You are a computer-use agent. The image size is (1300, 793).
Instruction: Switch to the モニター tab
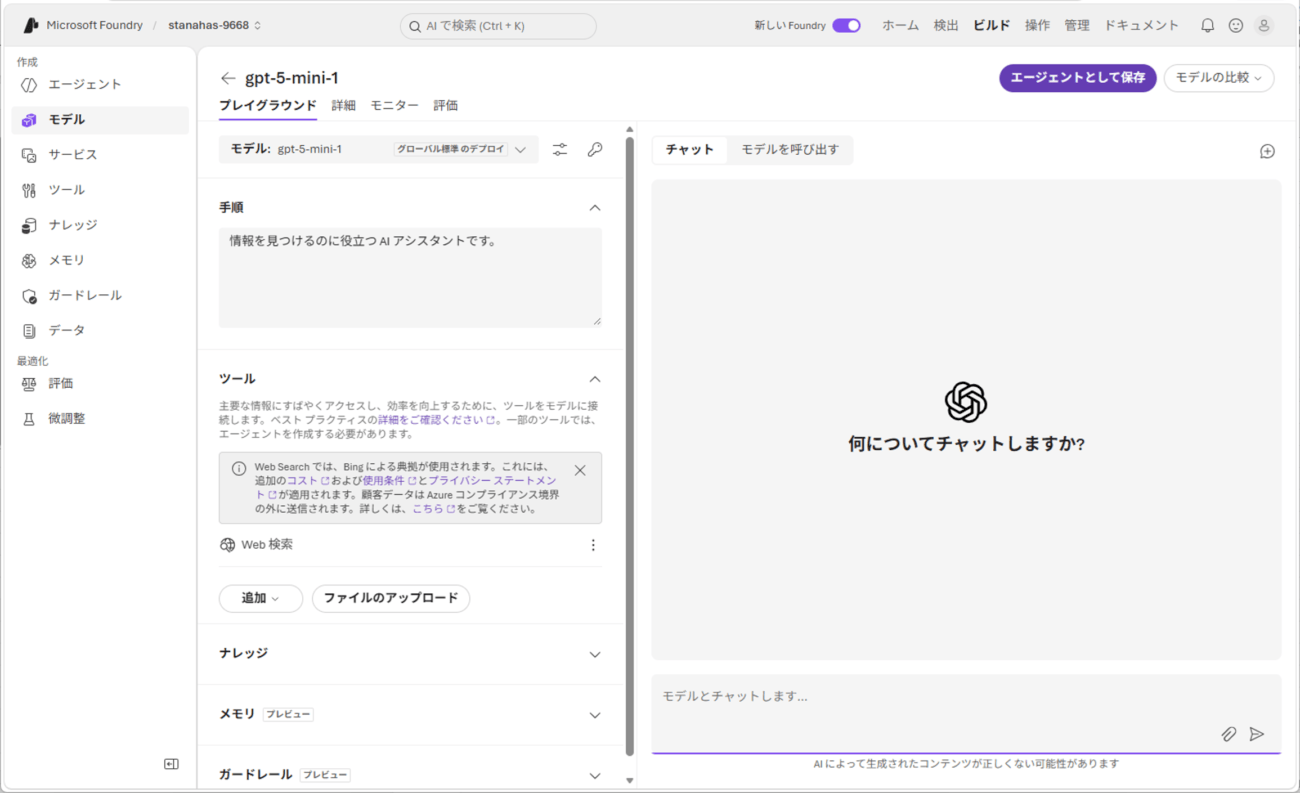395,106
